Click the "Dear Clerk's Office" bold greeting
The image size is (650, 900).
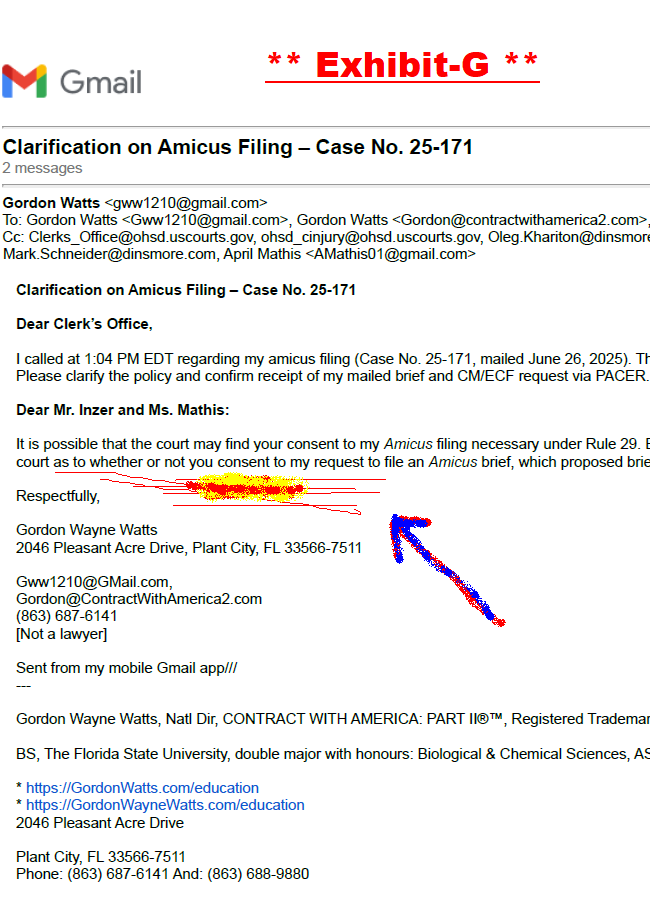point(84,324)
